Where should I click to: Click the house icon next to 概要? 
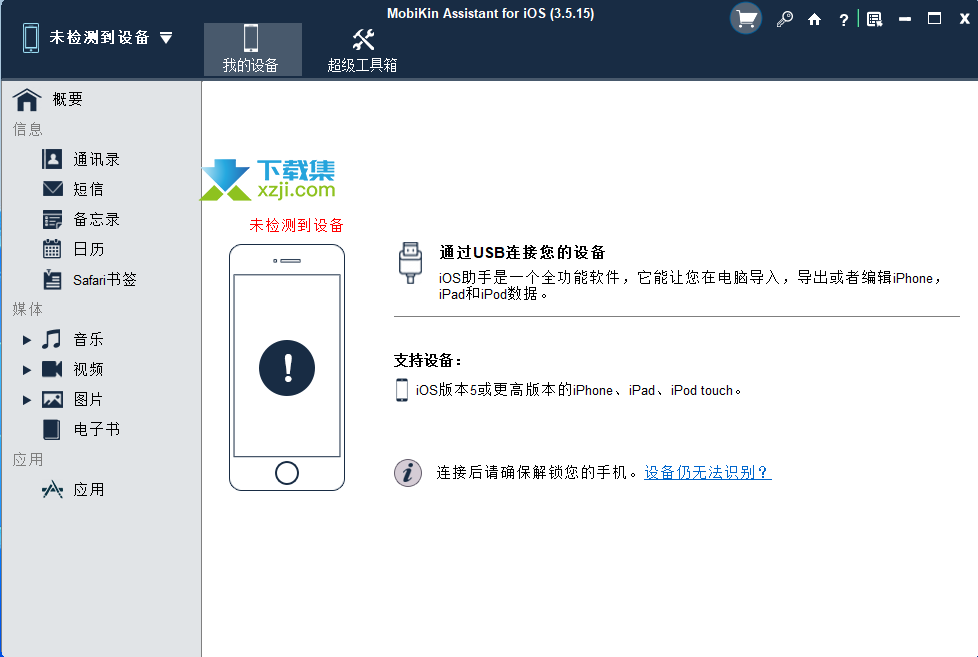pyautogui.click(x=27, y=100)
